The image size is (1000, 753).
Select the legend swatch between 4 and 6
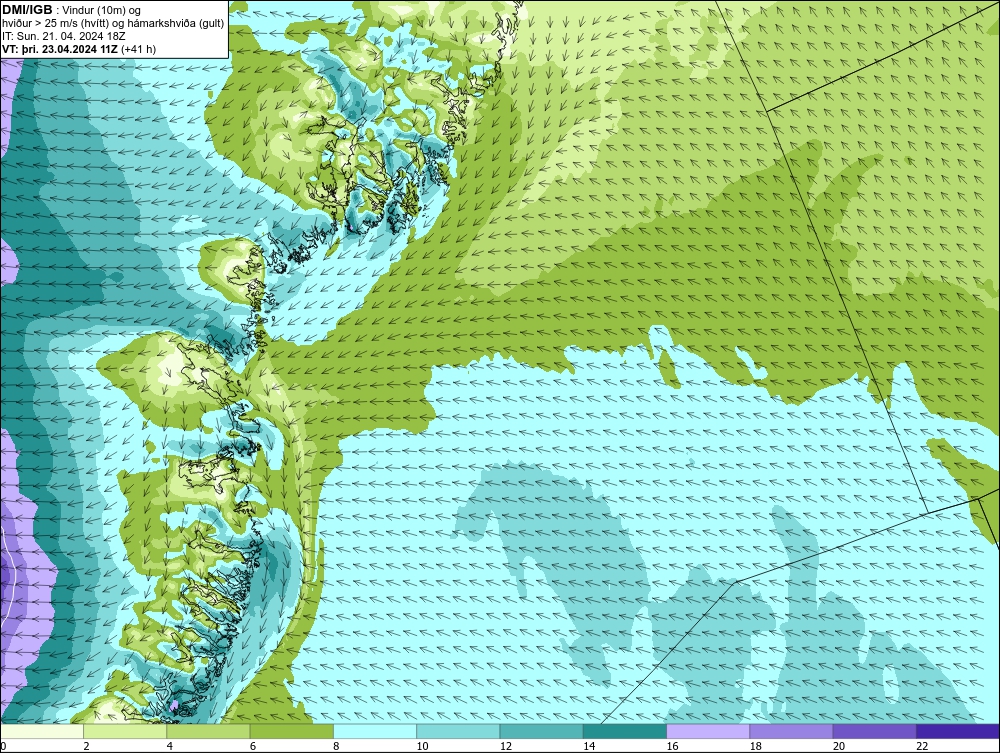[x=209, y=731]
